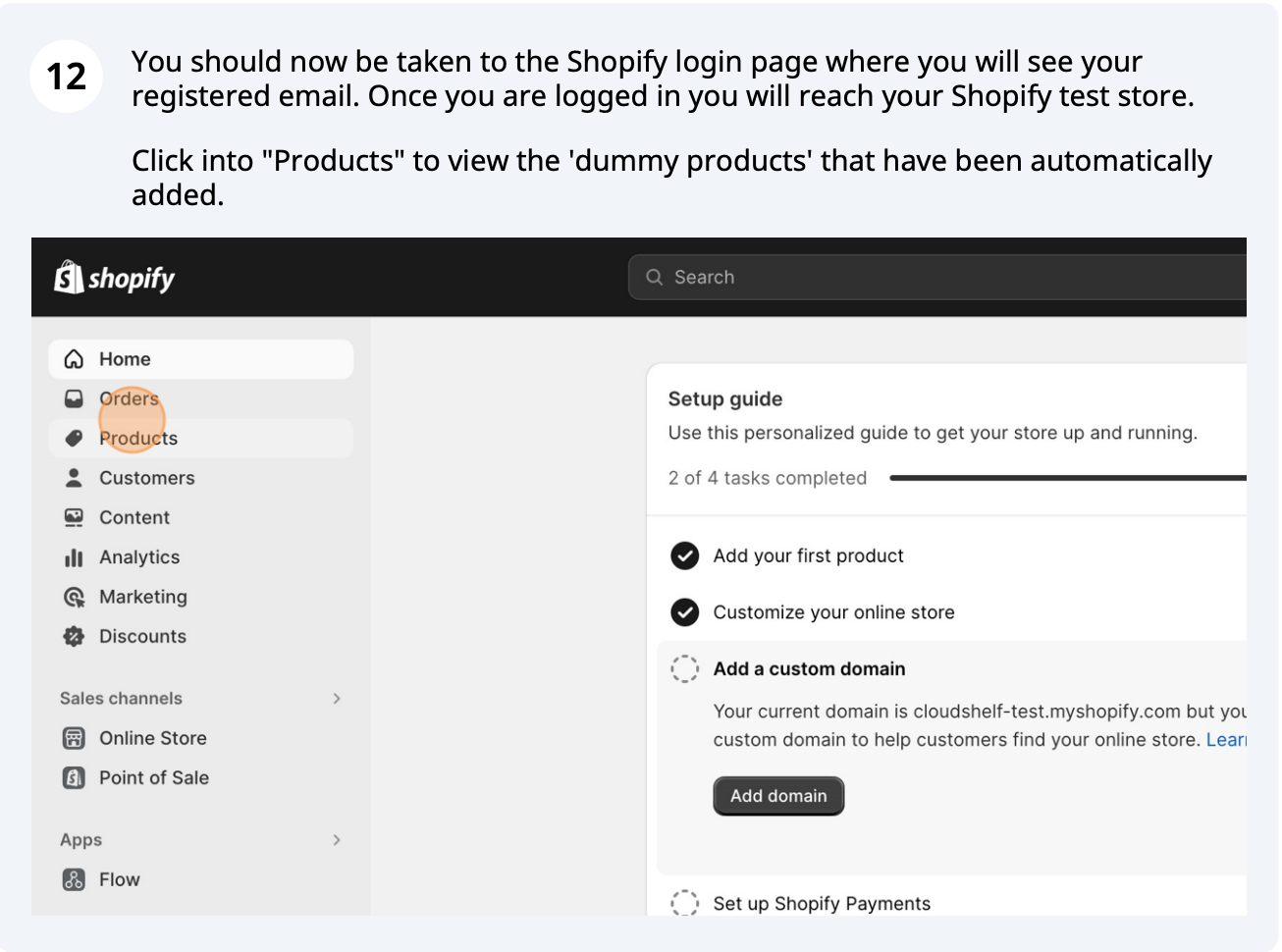
Task: Open Products in the sidebar
Action: point(201,439)
